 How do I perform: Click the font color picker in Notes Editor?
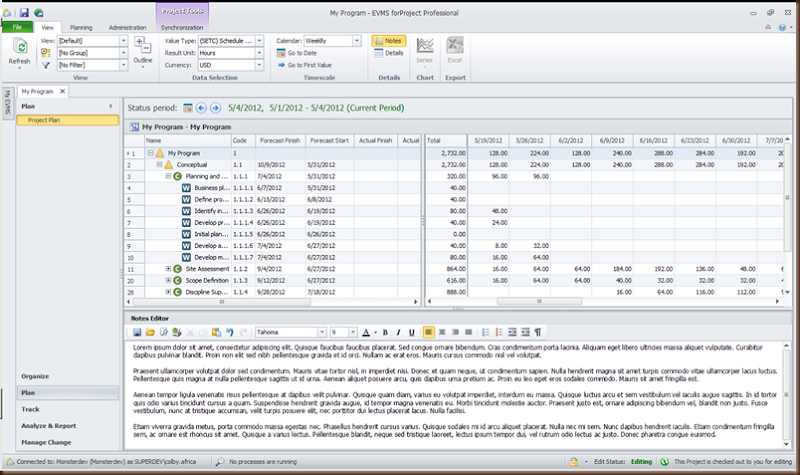pos(367,332)
